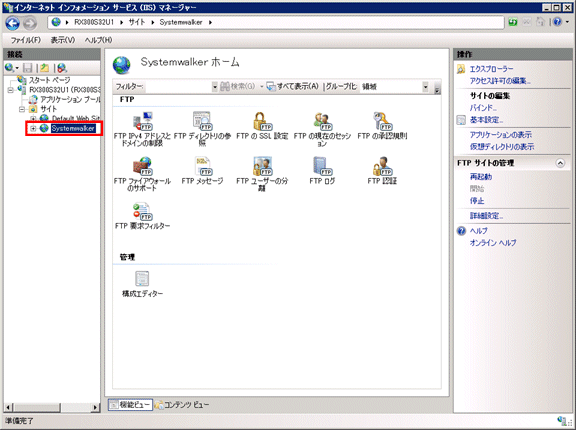Open FTP の承認規則 feature
This screenshot has height=430, width=576.
[382, 126]
